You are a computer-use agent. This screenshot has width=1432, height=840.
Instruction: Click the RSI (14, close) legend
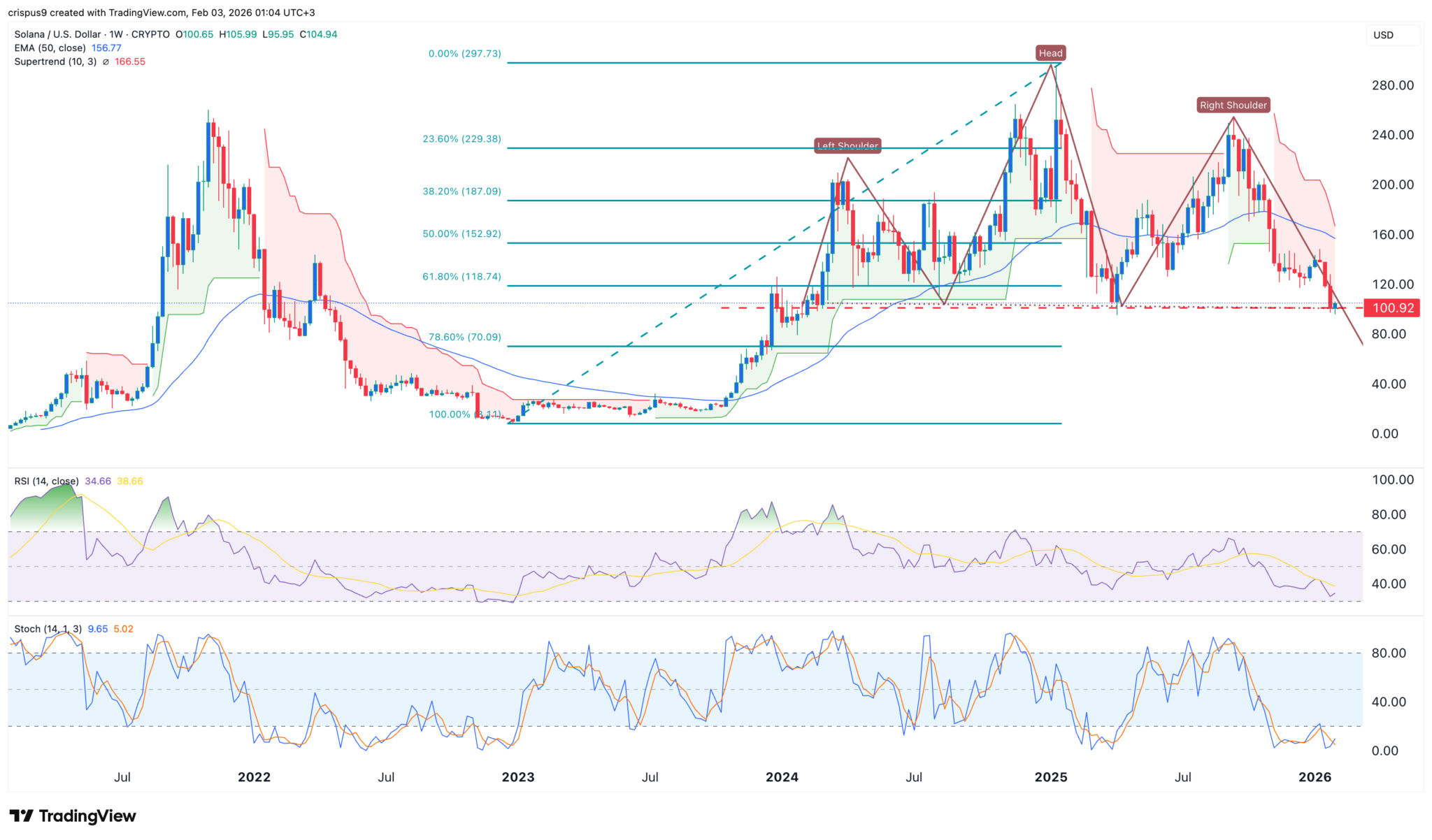(46, 481)
